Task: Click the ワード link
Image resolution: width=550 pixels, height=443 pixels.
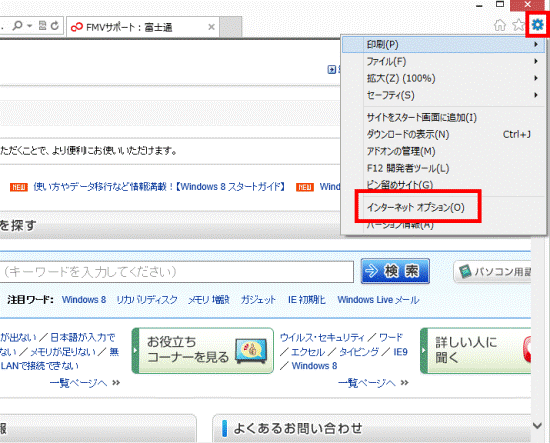Action: pyautogui.click(x=391, y=337)
